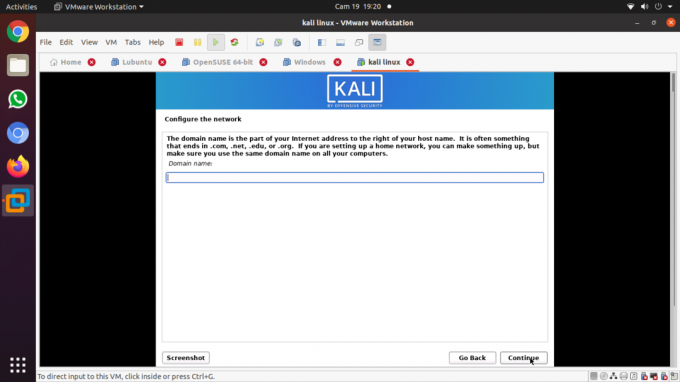Viewport: 680px width, 382px height.
Task: Click Activities in the top bar
Action: [x=21, y=7]
